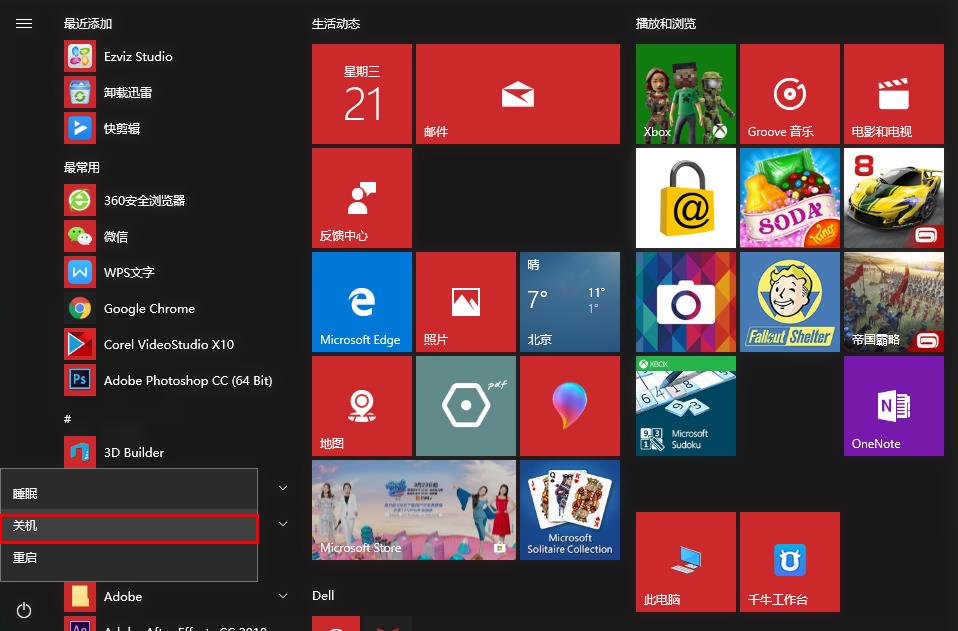Expand the chevron next to 睡眠
The width and height of the screenshot is (958, 631).
[283, 487]
